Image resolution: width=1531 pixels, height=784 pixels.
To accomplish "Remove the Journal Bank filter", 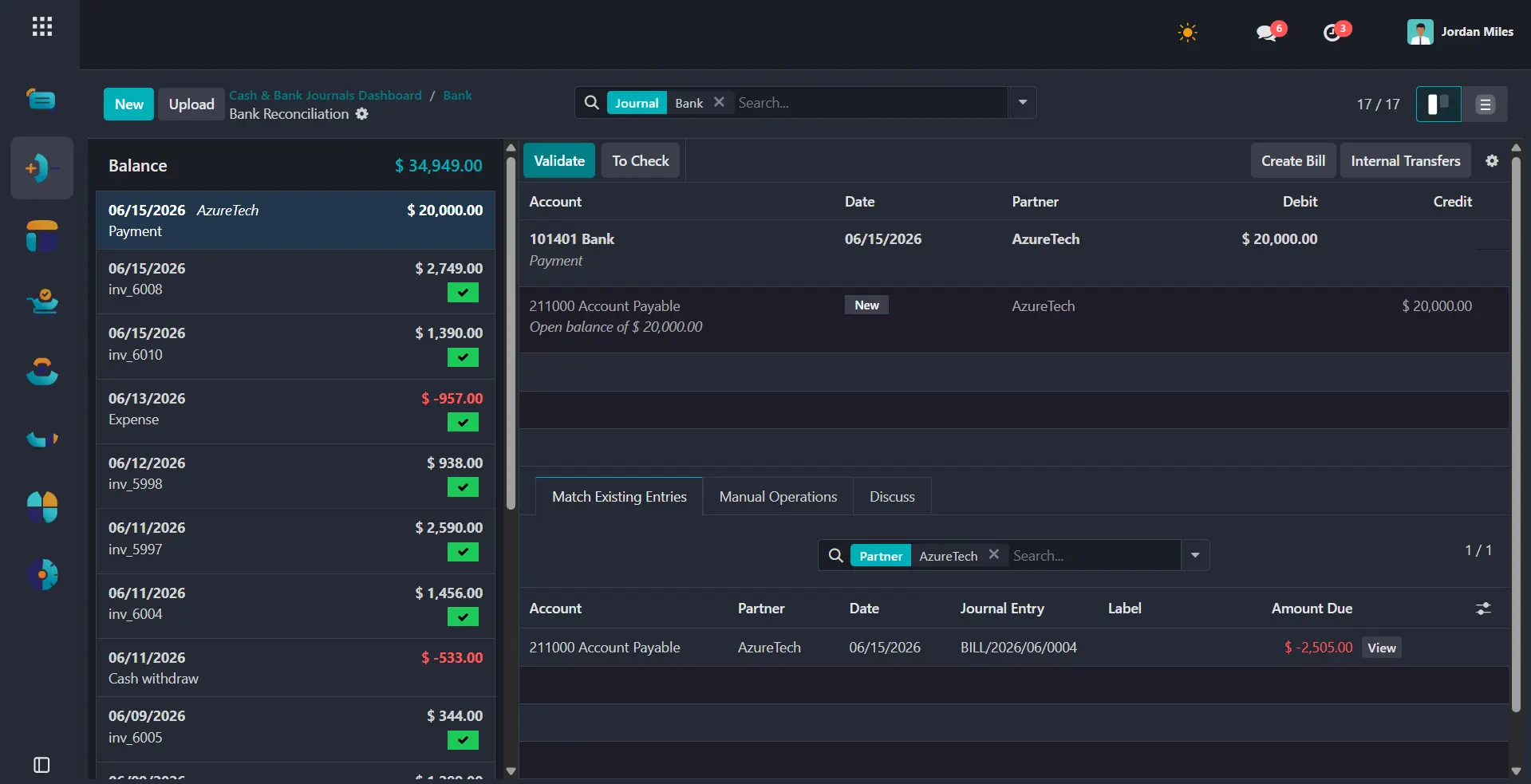I will coord(719,102).
